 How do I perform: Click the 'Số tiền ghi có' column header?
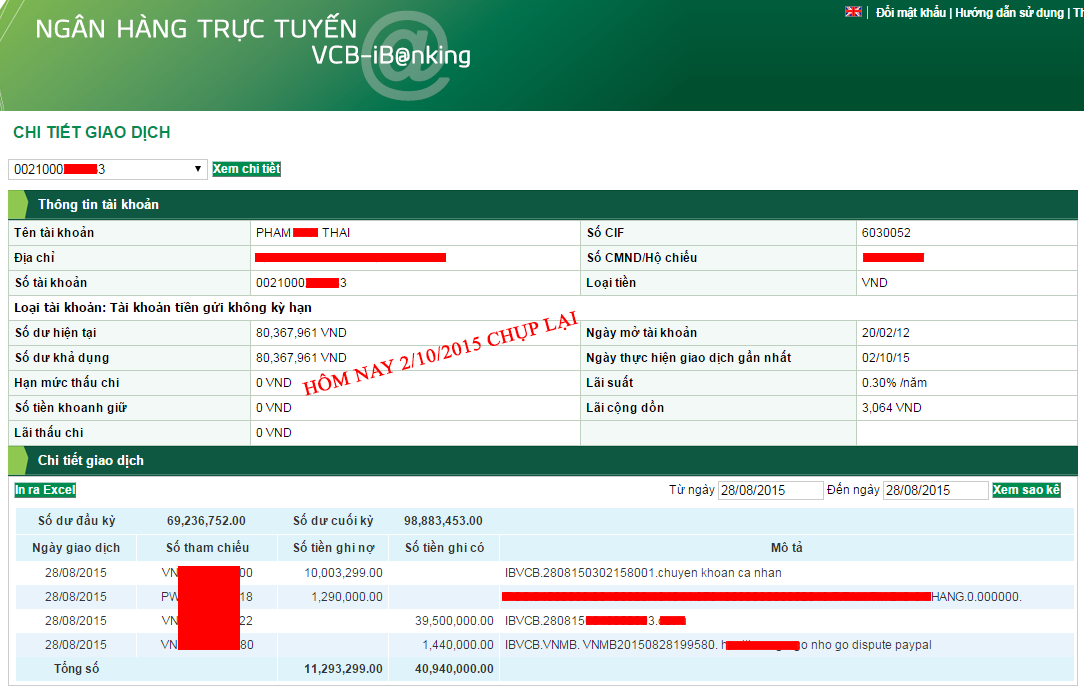(445, 547)
